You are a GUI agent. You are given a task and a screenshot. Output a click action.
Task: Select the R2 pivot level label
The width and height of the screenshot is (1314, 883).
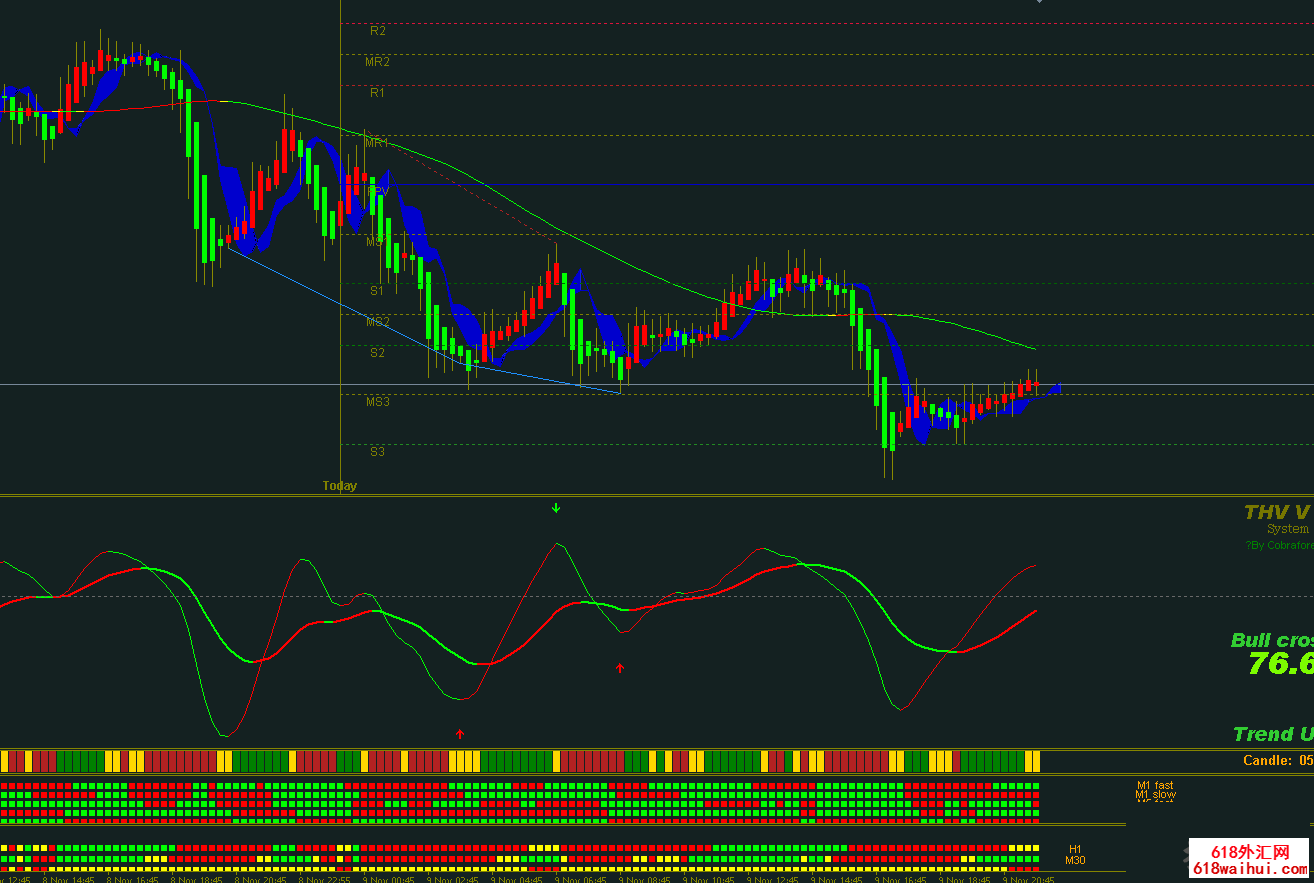click(x=377, y=31)
